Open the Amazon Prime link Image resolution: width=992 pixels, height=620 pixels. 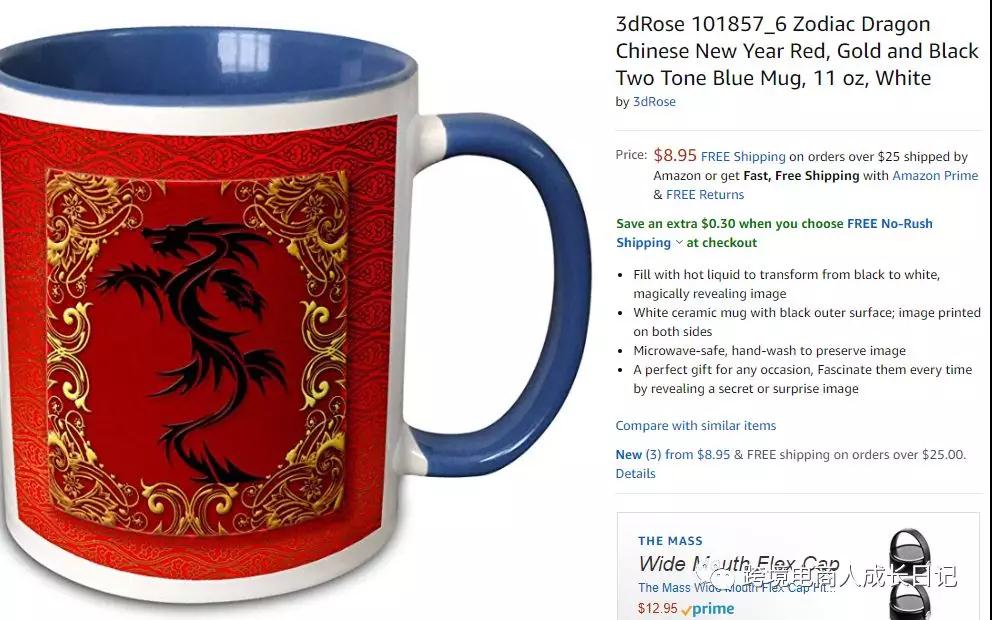pos(935,175)
